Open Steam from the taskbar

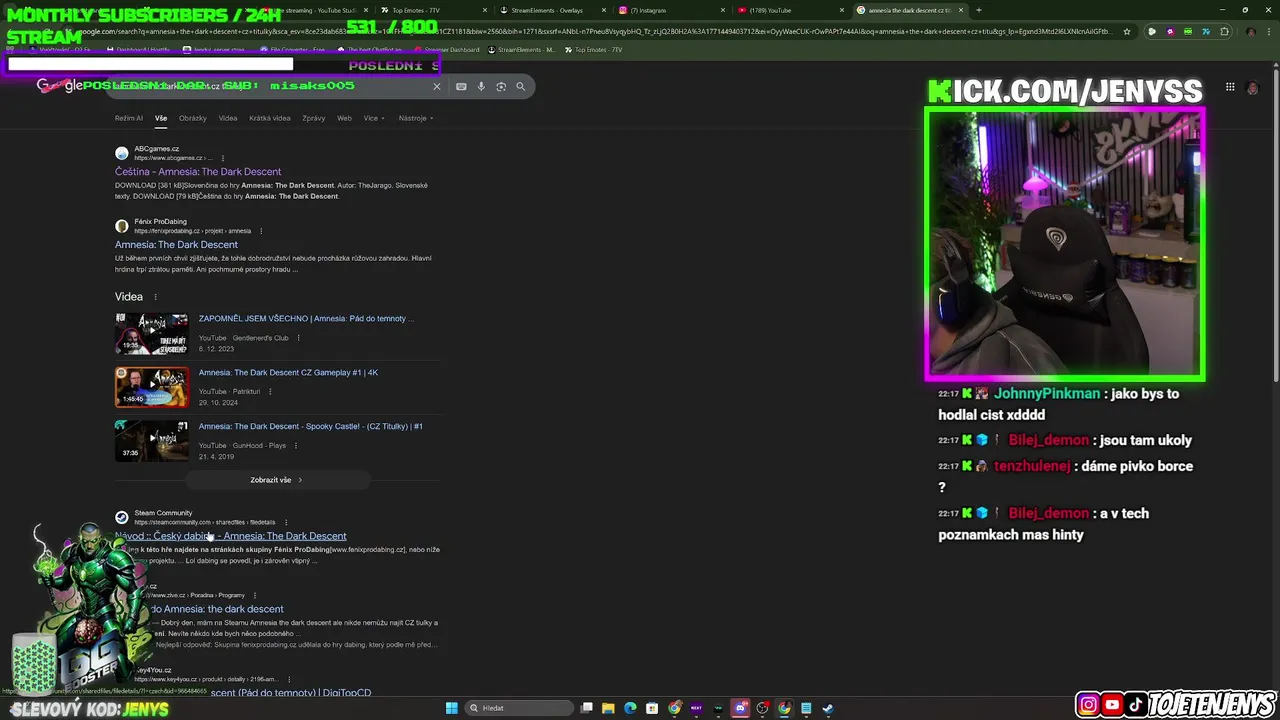828,708
